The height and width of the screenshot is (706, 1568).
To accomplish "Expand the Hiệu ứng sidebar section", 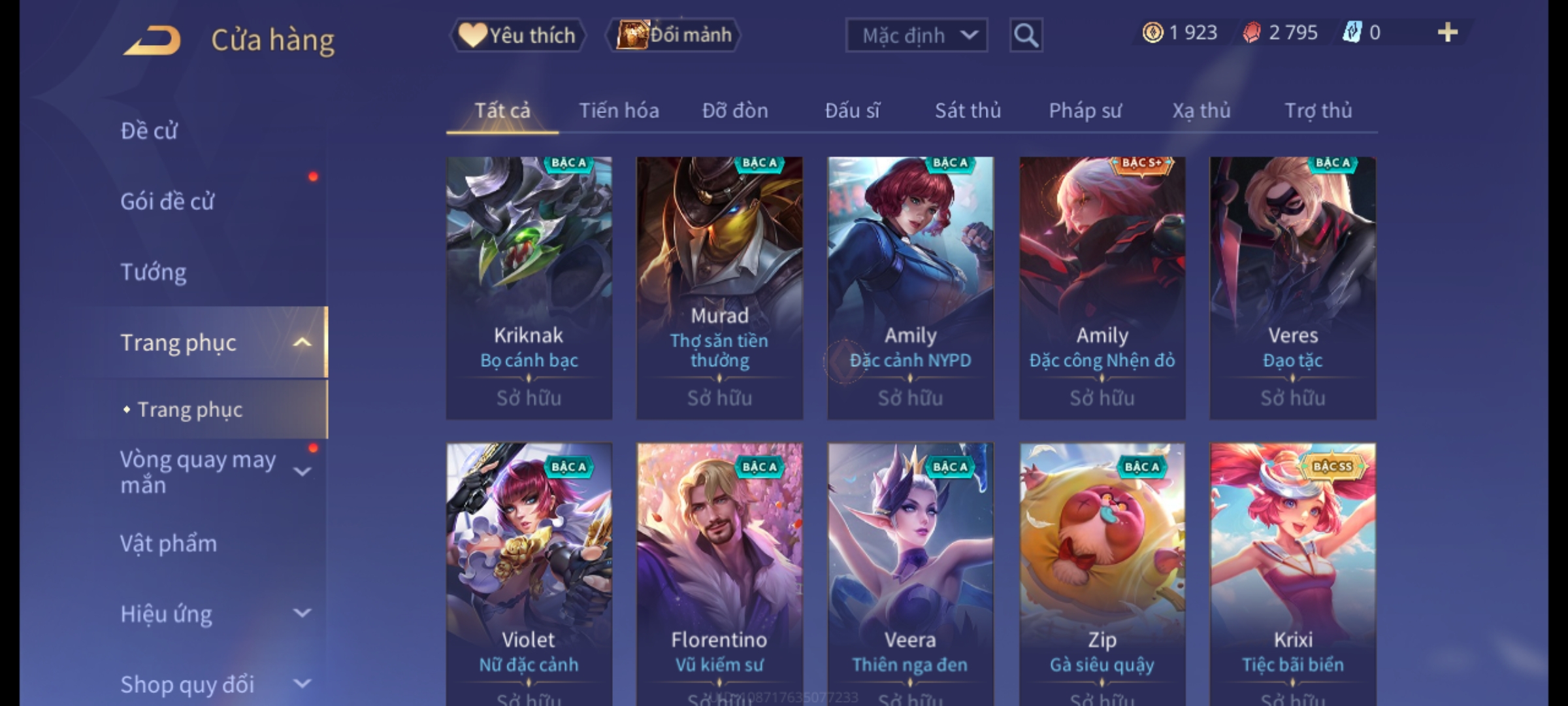I will 302,613.
